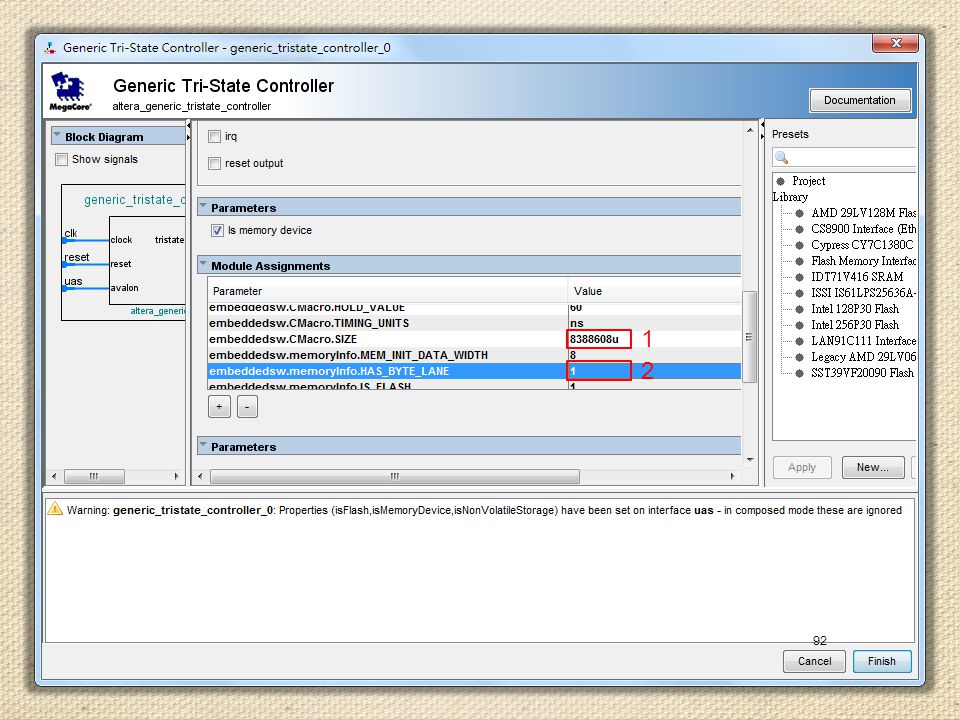Image resolution: width=960 pixels, height=720 pixels.
Task: Enable the Show signals checkbox
Action: (x=61, y=159)
